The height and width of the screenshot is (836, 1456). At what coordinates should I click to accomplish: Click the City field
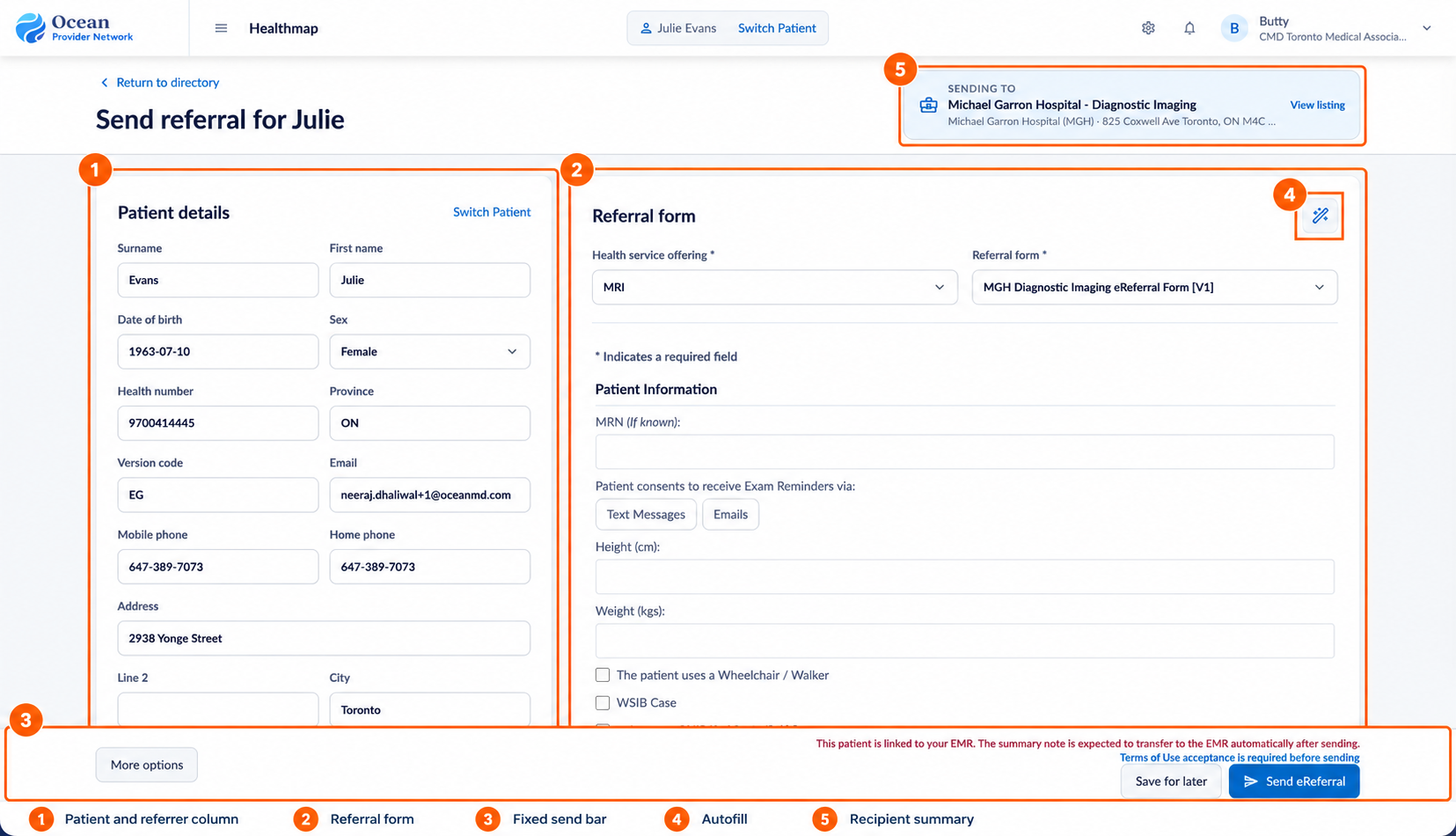(429, 709)
